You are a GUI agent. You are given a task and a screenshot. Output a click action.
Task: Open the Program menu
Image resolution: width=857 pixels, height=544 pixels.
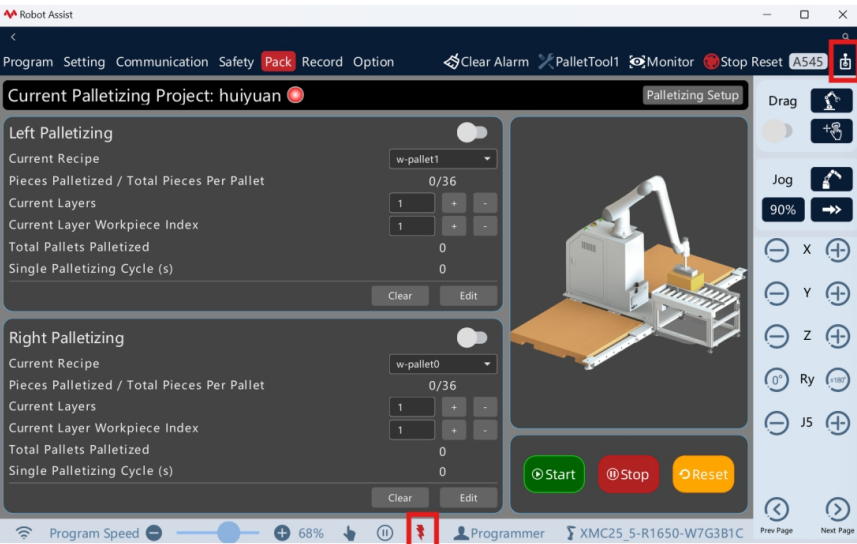pos(28,62)
